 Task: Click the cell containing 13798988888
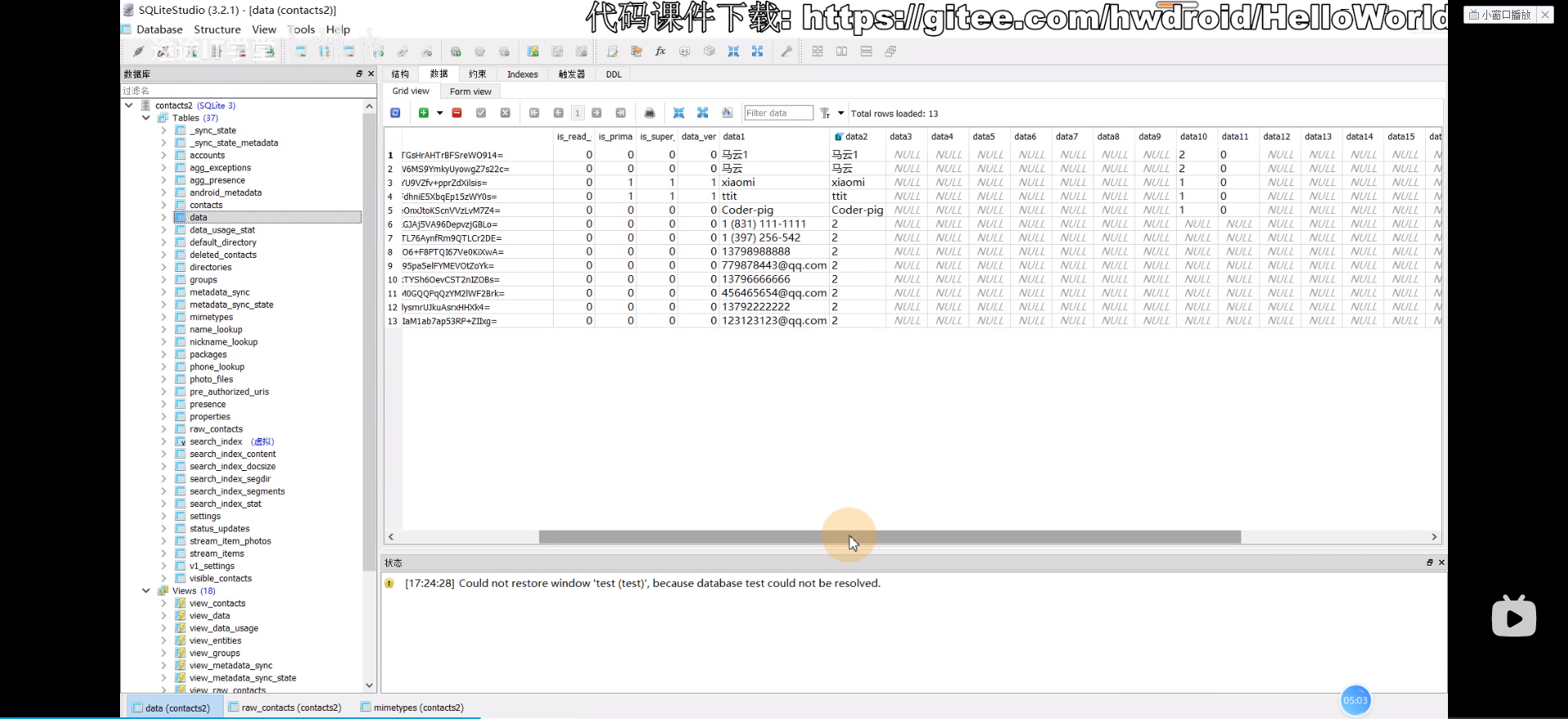point(773,251)
